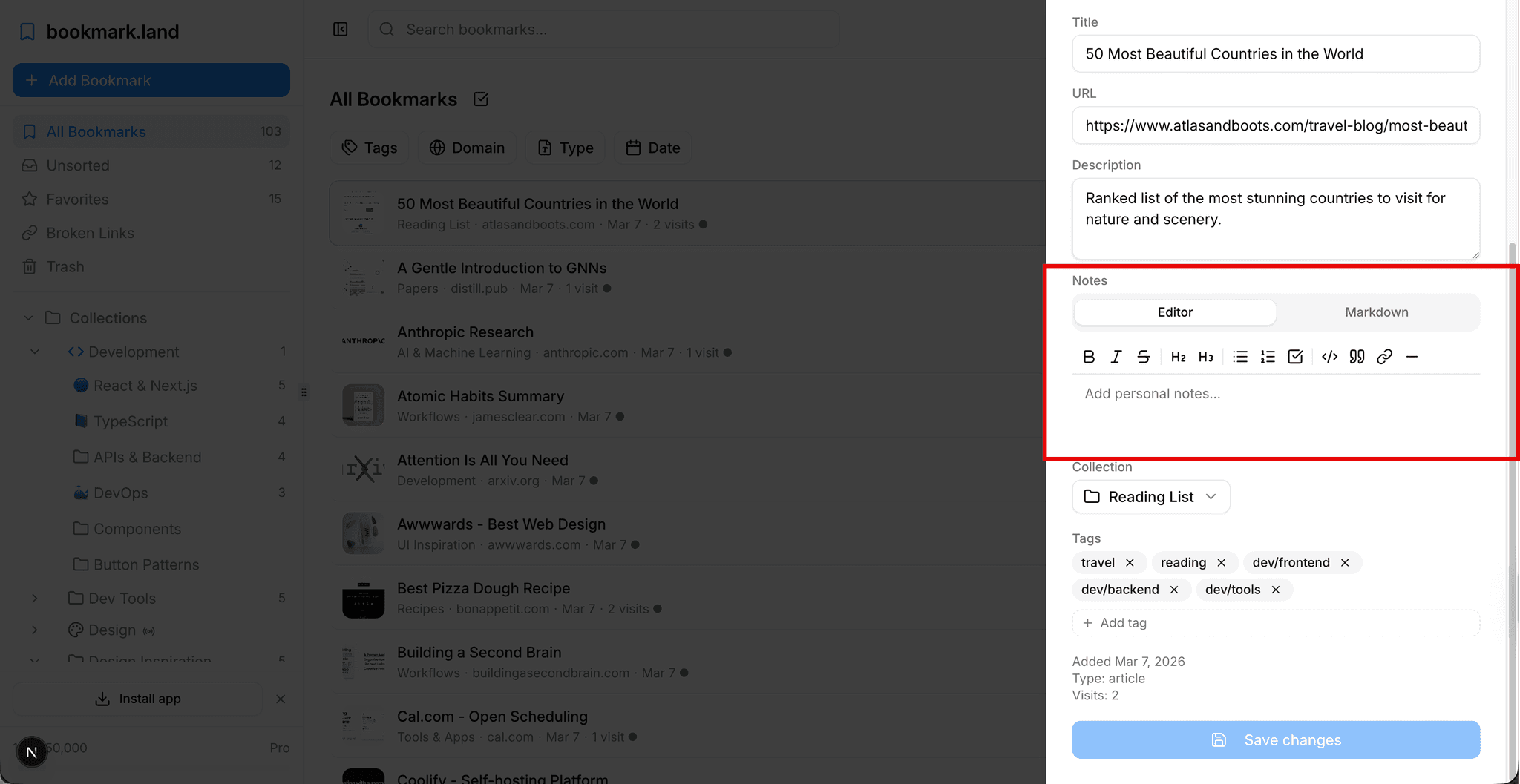Screen dimensions: 1520x784
Task: Apply italic formatting in notes
Action: pos(1116,357)
